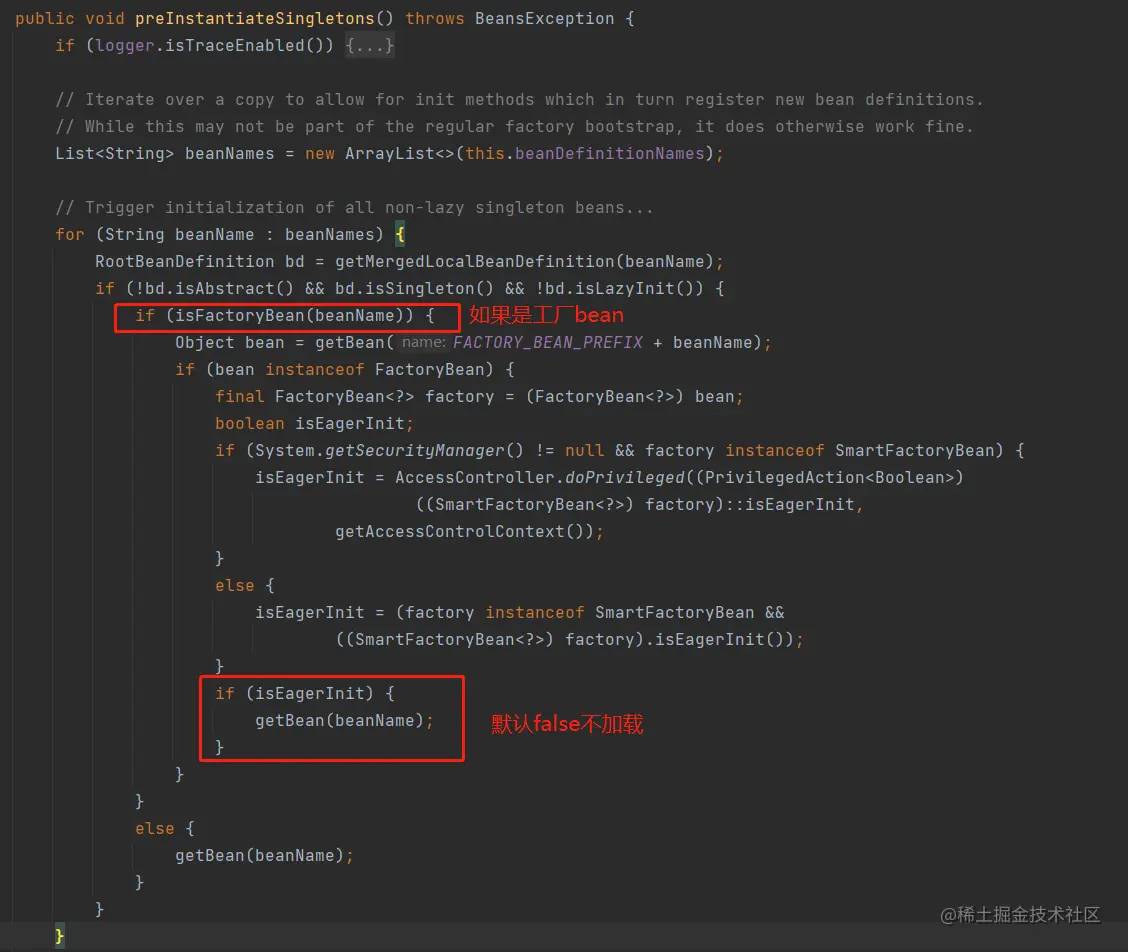This screenshot has height=952, width=1128.
Task: Click PrivilegedAction<Boolean> cast
Action: tap(829, 477)
